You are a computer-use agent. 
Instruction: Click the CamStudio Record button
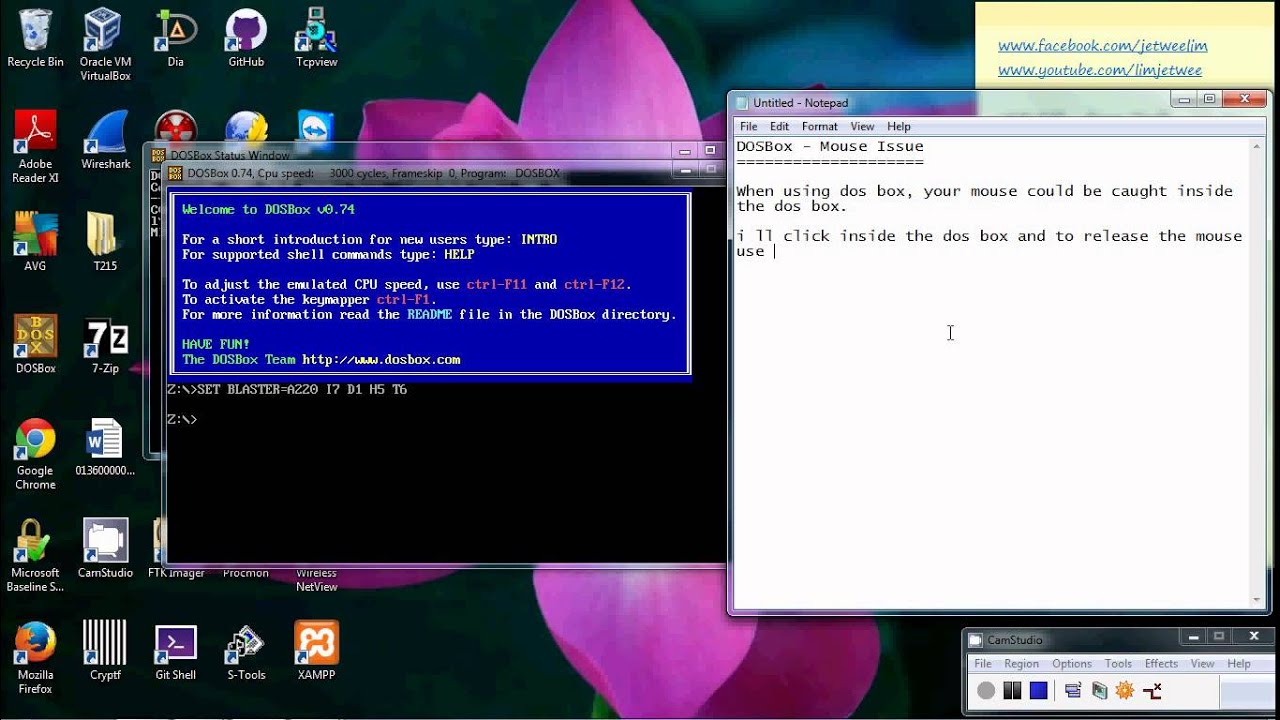(986, 690)
